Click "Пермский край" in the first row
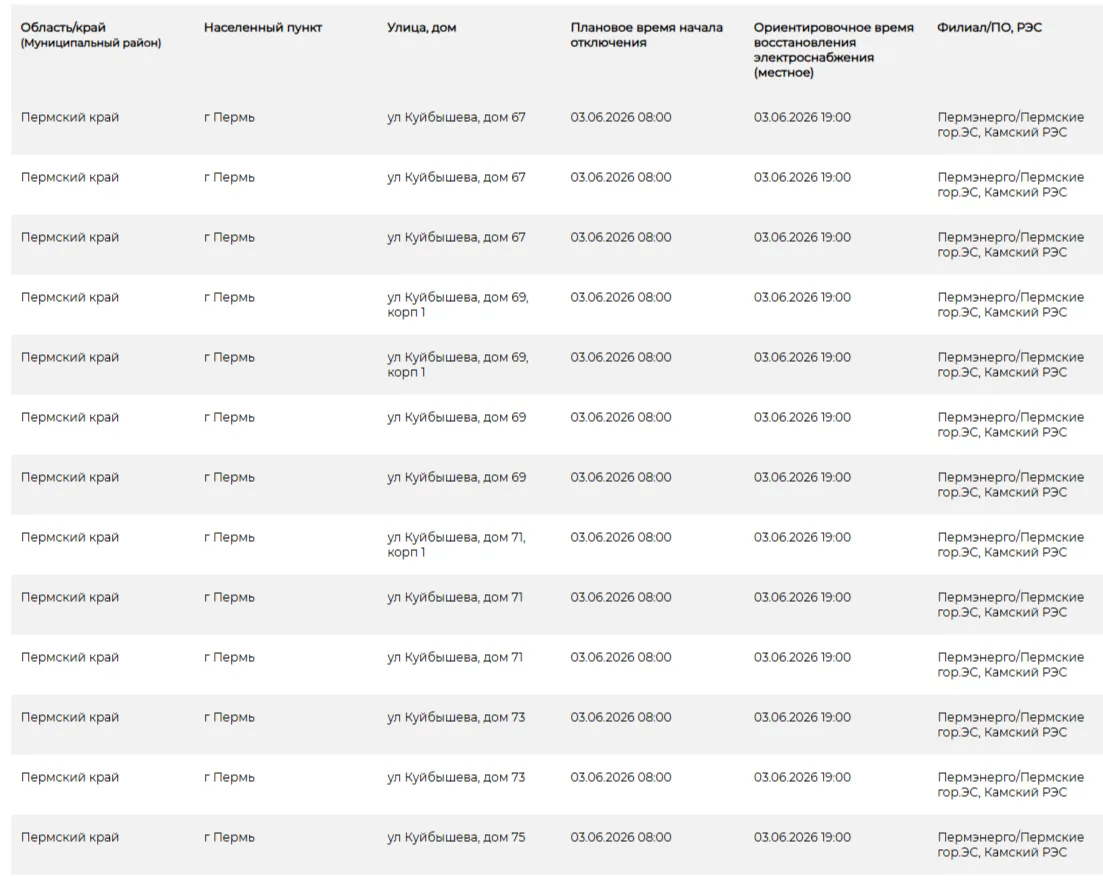The width and height of the screenshot is (1103, 896). (70, 117)
